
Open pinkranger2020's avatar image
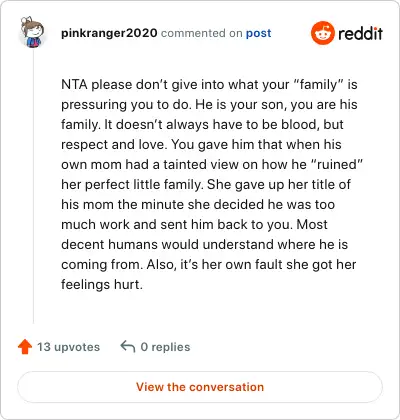[x=32, y=32]
